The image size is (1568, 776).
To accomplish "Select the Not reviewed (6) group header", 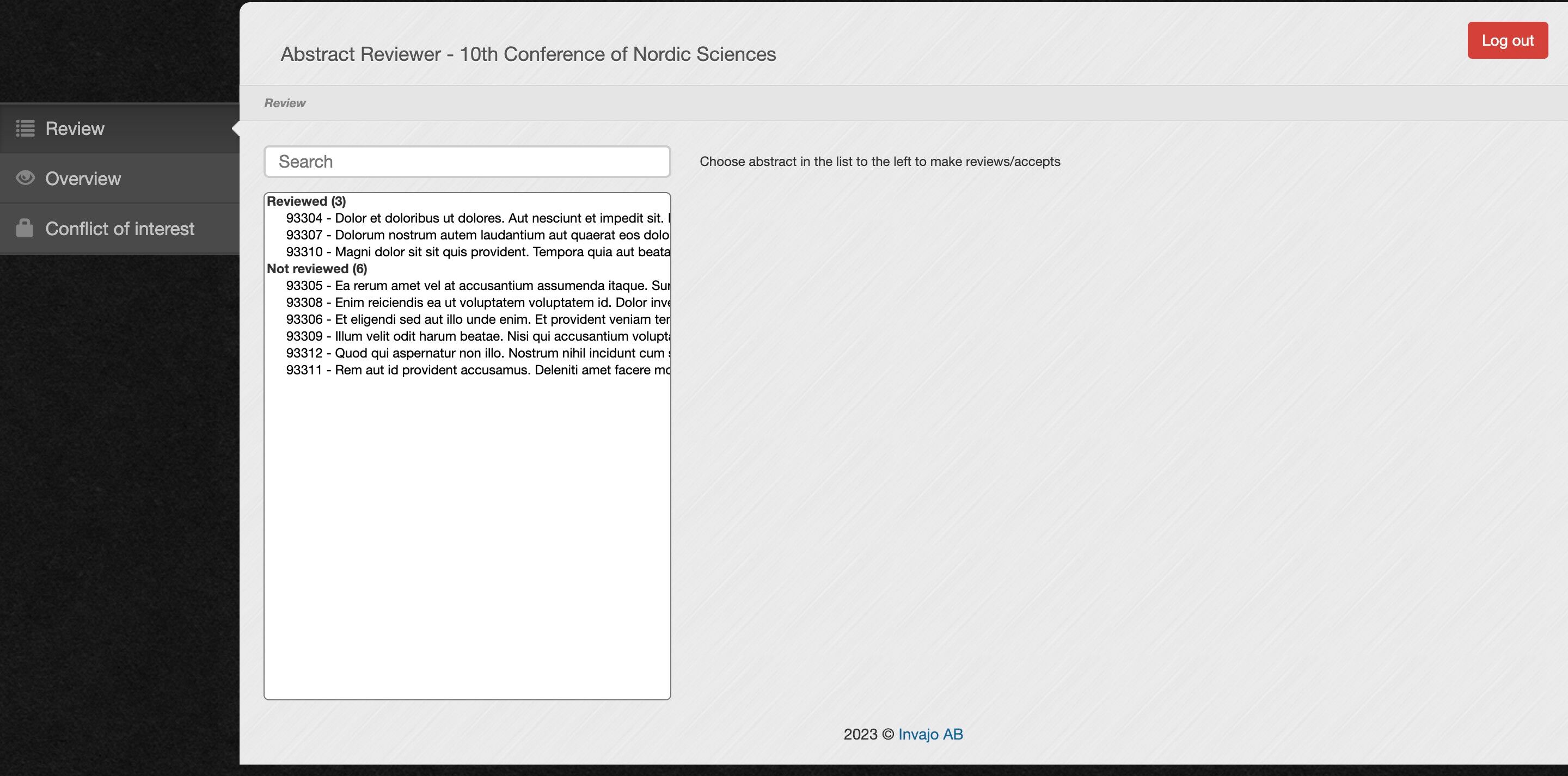I will pyautogui.click(x=316, y=268).
